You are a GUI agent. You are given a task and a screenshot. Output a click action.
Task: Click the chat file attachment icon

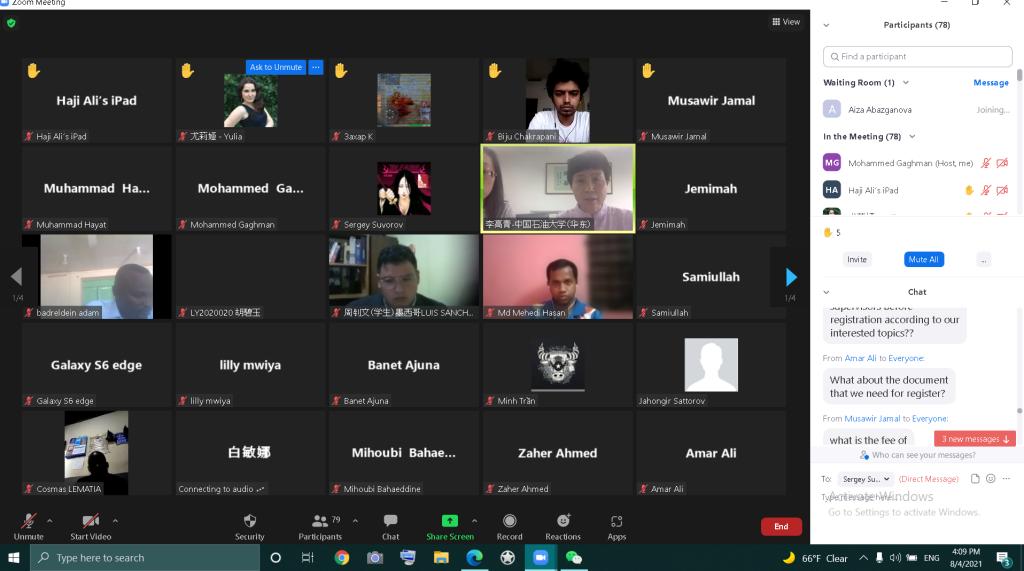[x=975, y=479]
